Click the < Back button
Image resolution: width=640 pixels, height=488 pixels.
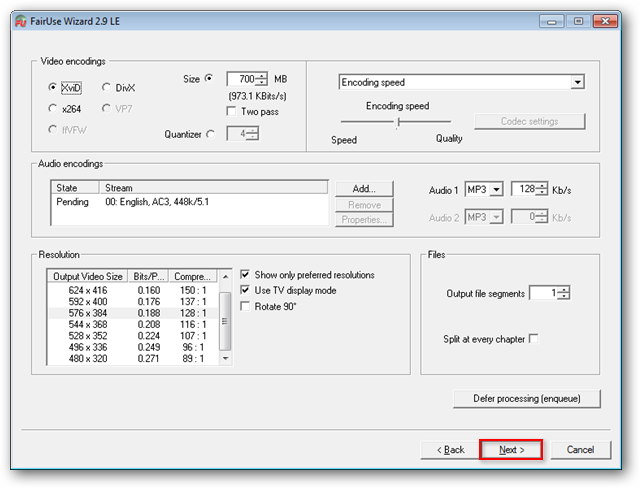pyautogui.click(x=450, y=450)
